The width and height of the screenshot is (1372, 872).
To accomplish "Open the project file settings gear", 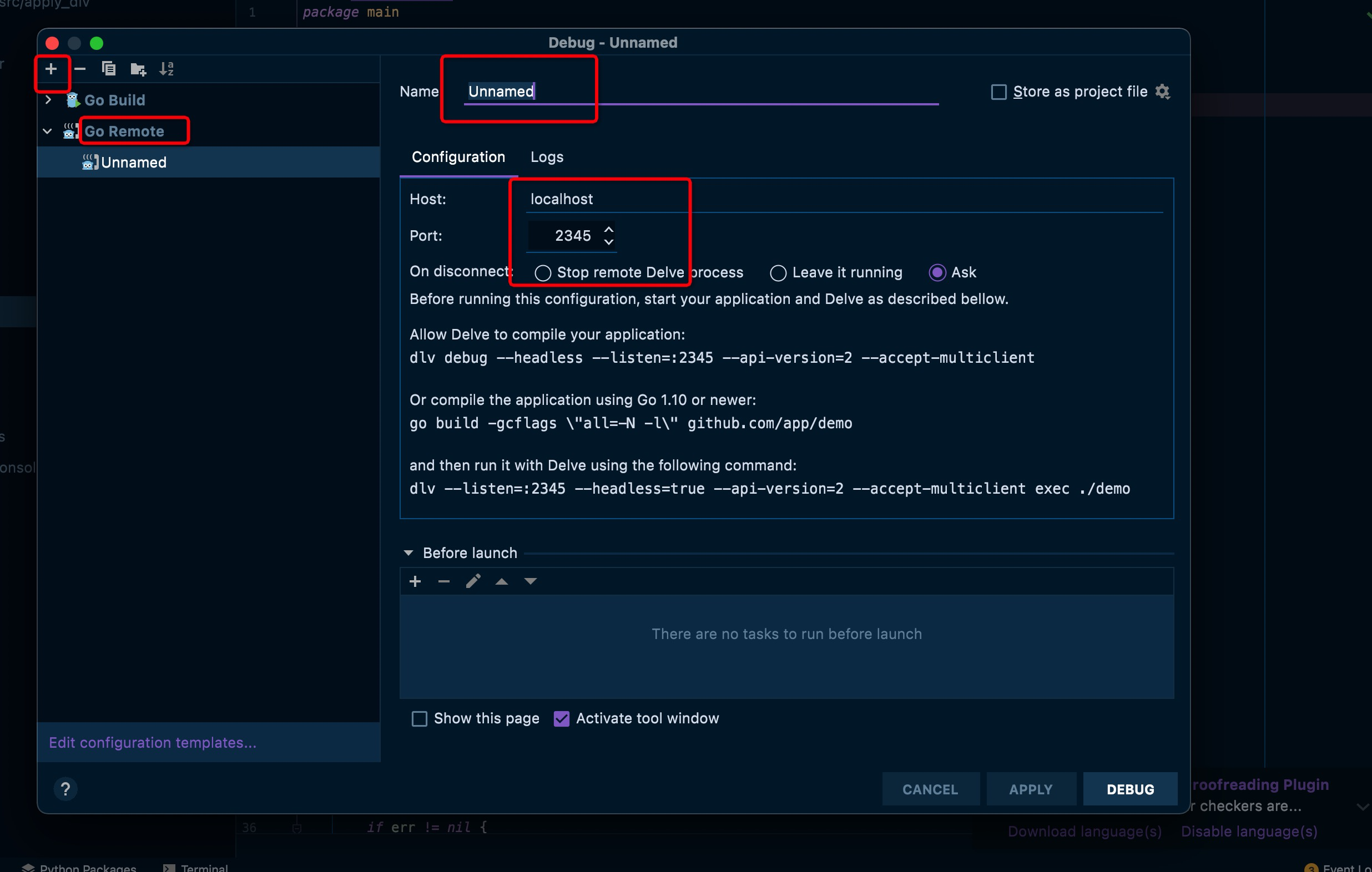I will (1163, 92).
